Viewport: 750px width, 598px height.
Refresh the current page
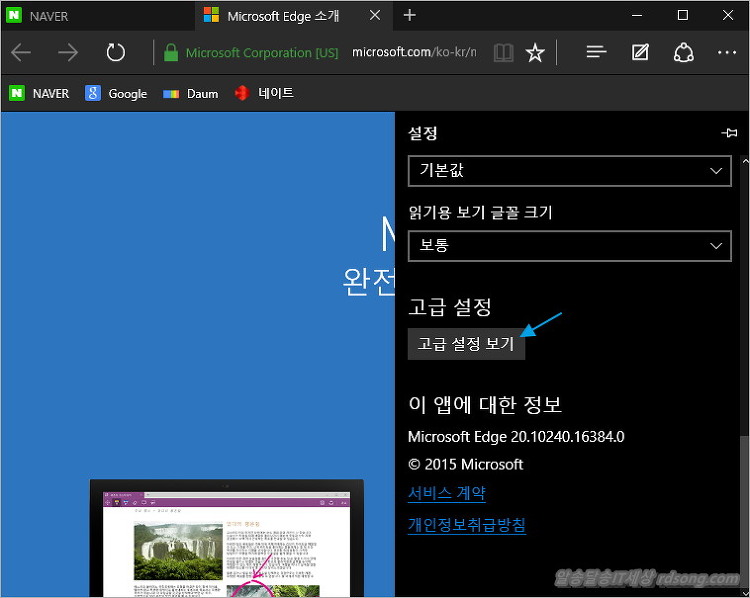116,53
